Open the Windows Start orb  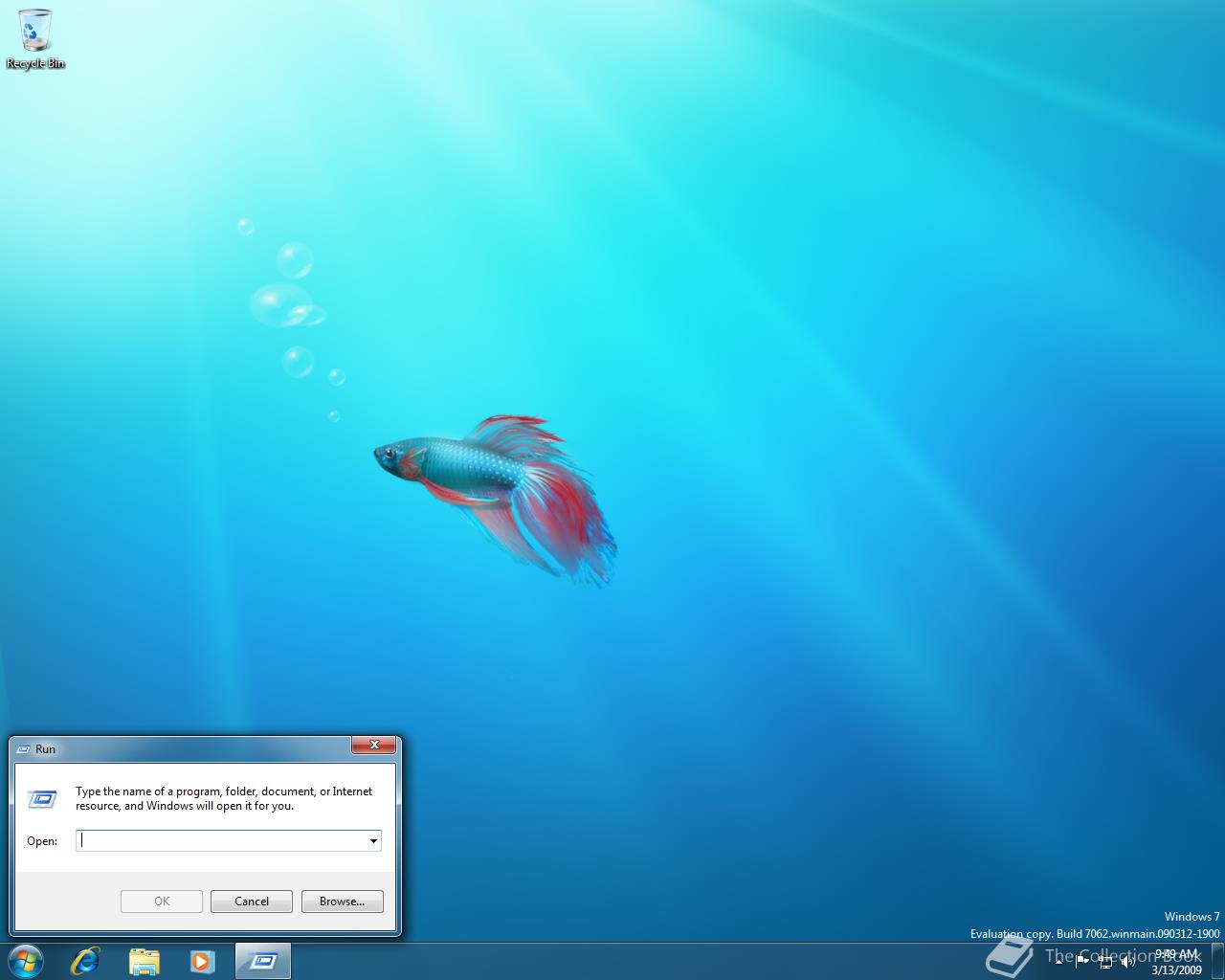tap(26, 961)
